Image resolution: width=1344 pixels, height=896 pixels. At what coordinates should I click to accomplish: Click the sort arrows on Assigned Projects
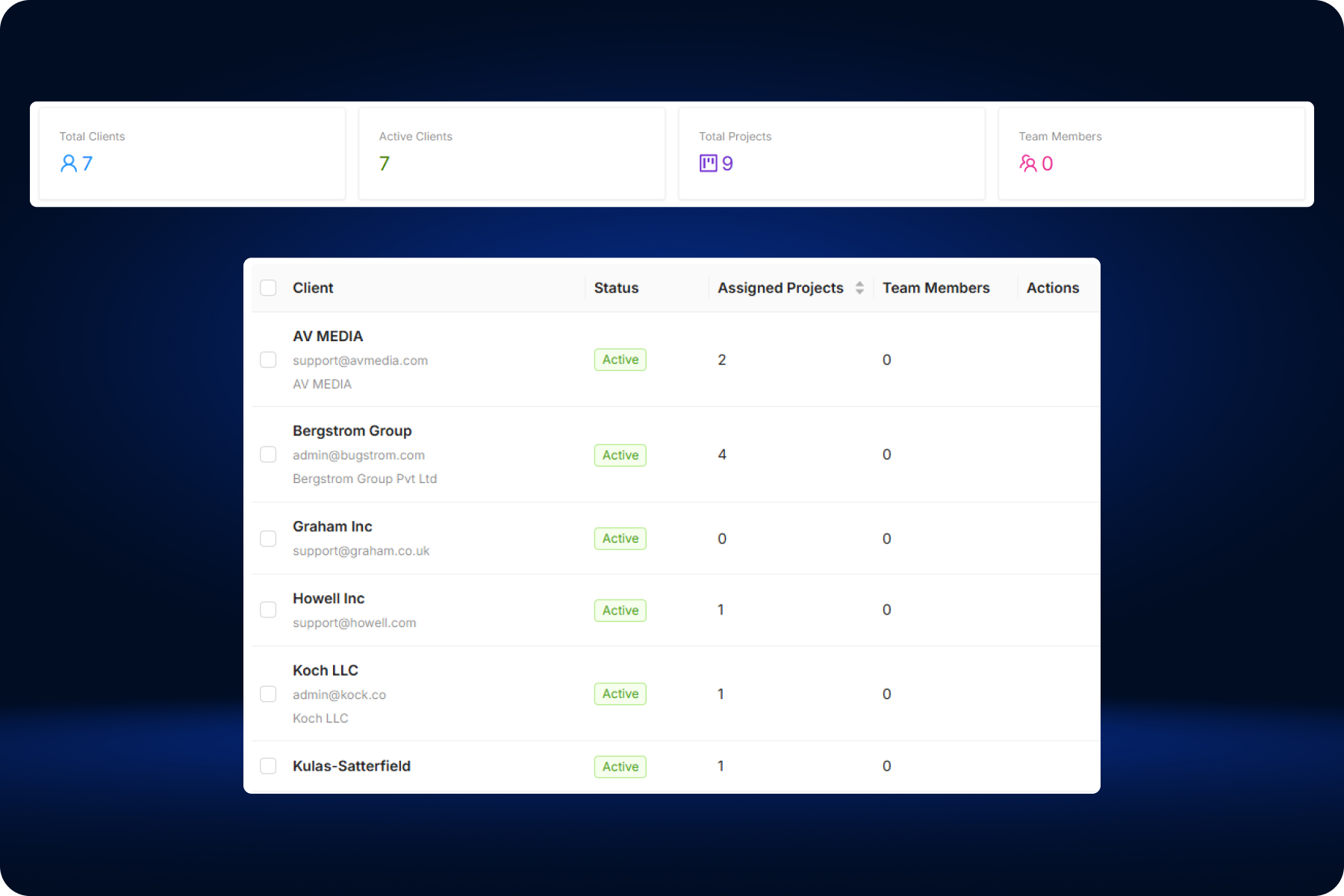click(x=859, y=287)
